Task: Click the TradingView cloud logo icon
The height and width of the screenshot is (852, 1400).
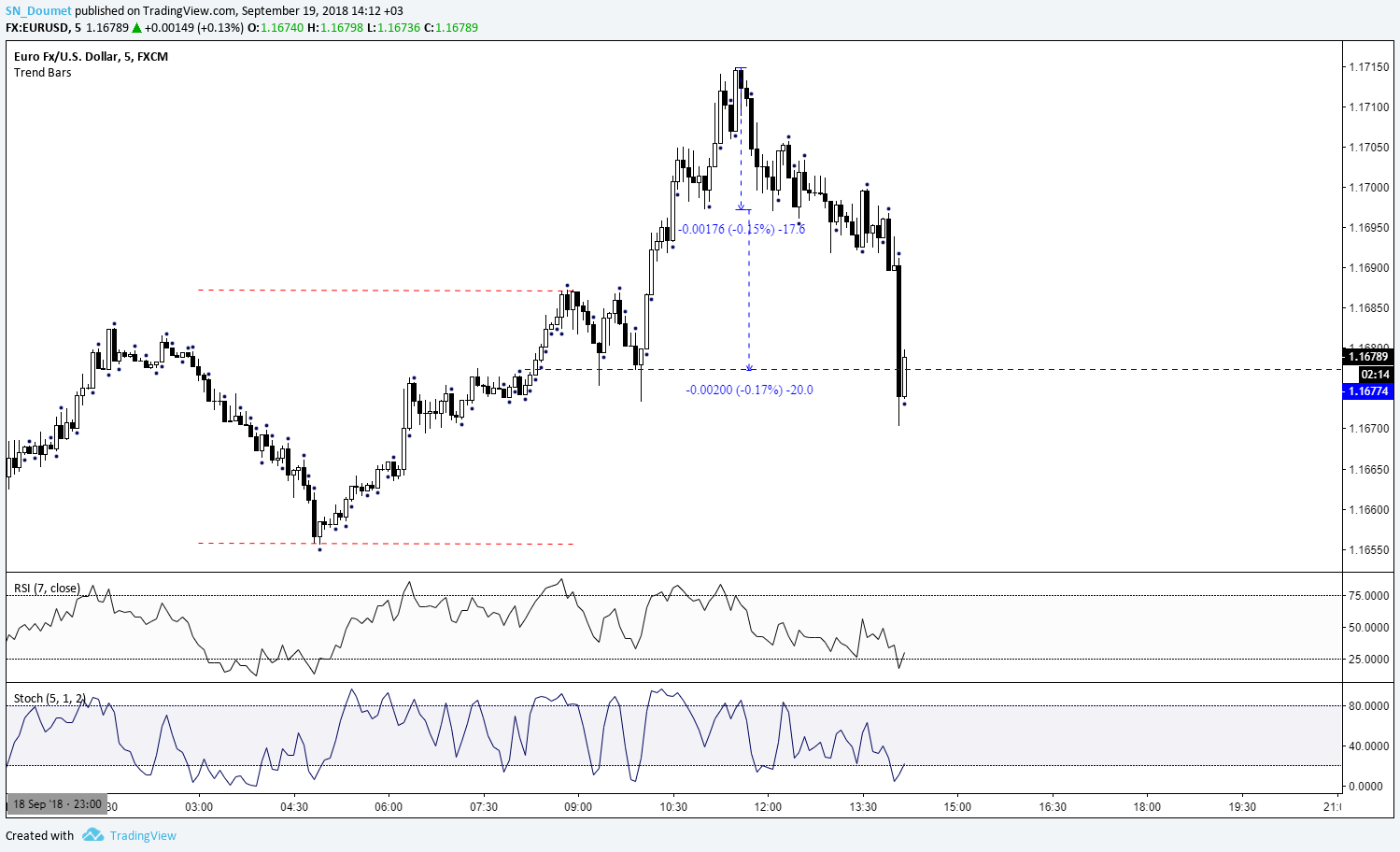Action: coord(92,834)
